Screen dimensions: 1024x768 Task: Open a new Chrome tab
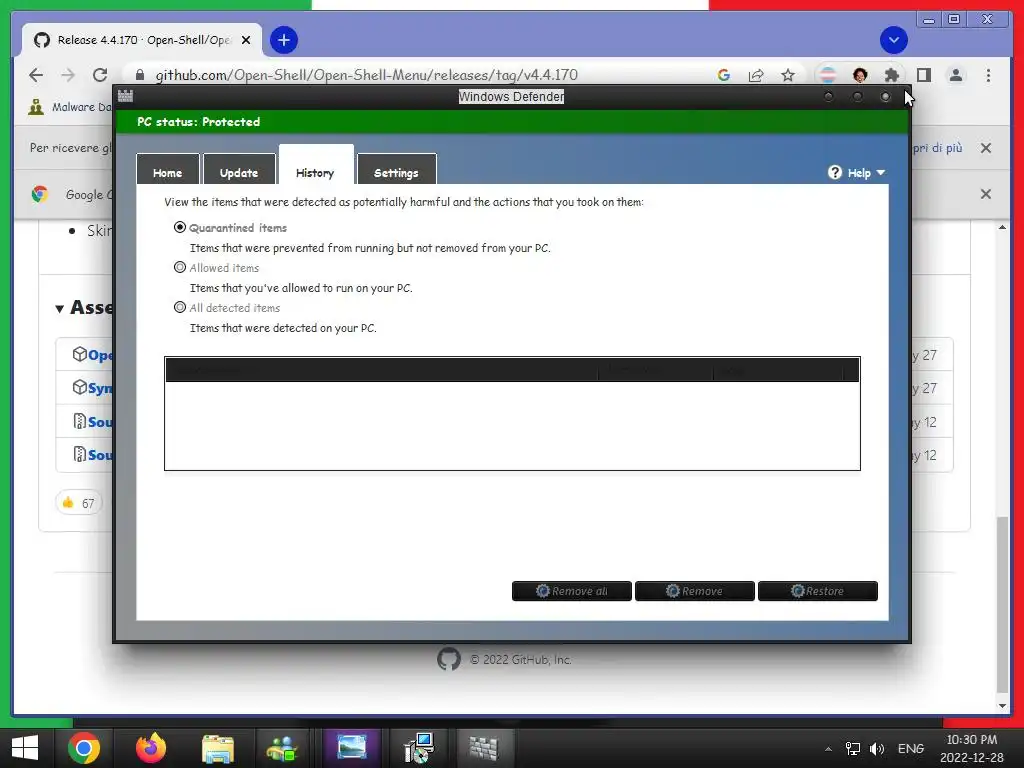pyautogui.click(x=283, y=40)
